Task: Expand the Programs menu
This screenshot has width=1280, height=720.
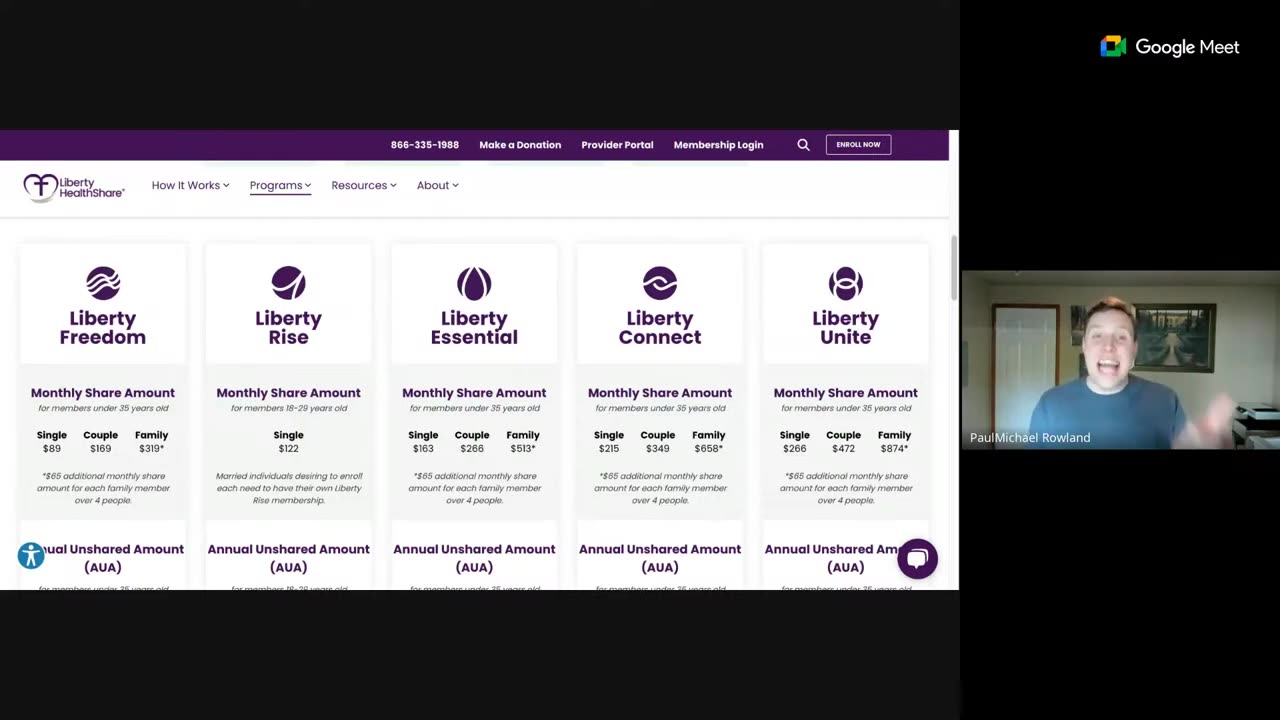Action: [x=280, y=185]
